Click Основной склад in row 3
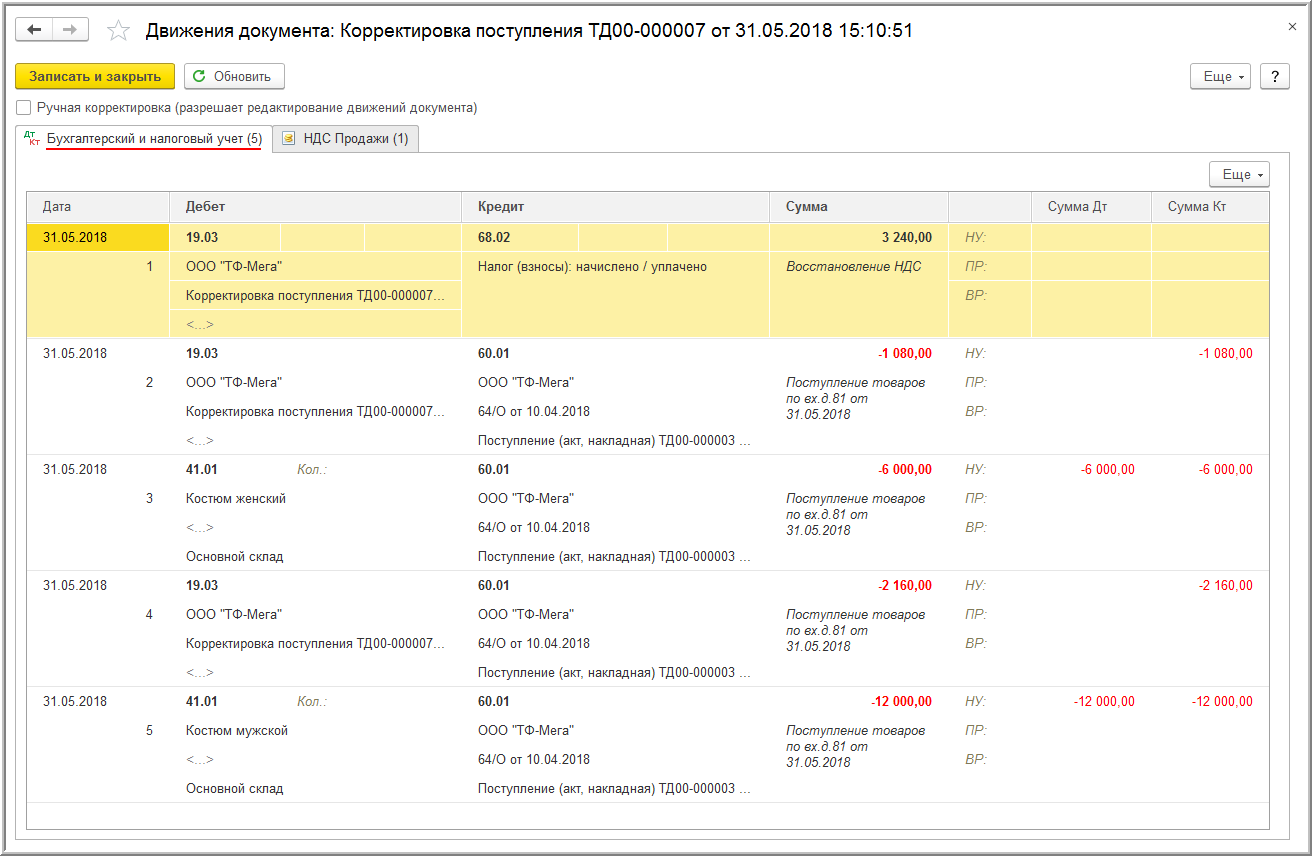This screenshot has width=1312, height=856. (234, 556)
